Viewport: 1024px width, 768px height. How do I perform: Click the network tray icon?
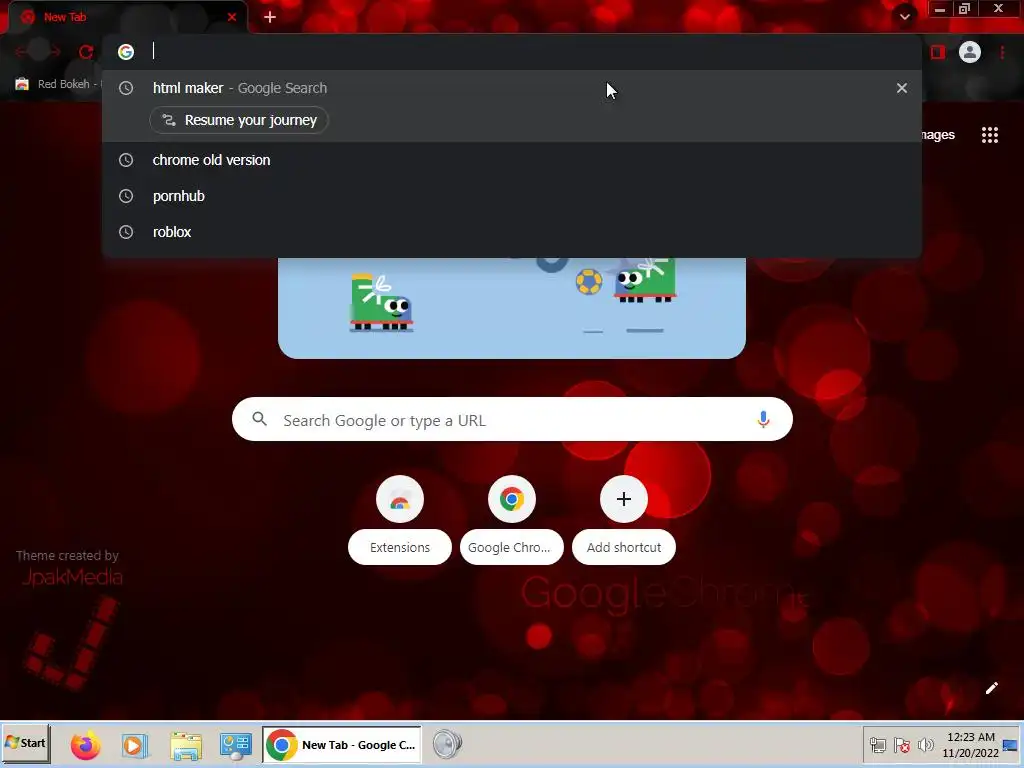coord(878,745)
